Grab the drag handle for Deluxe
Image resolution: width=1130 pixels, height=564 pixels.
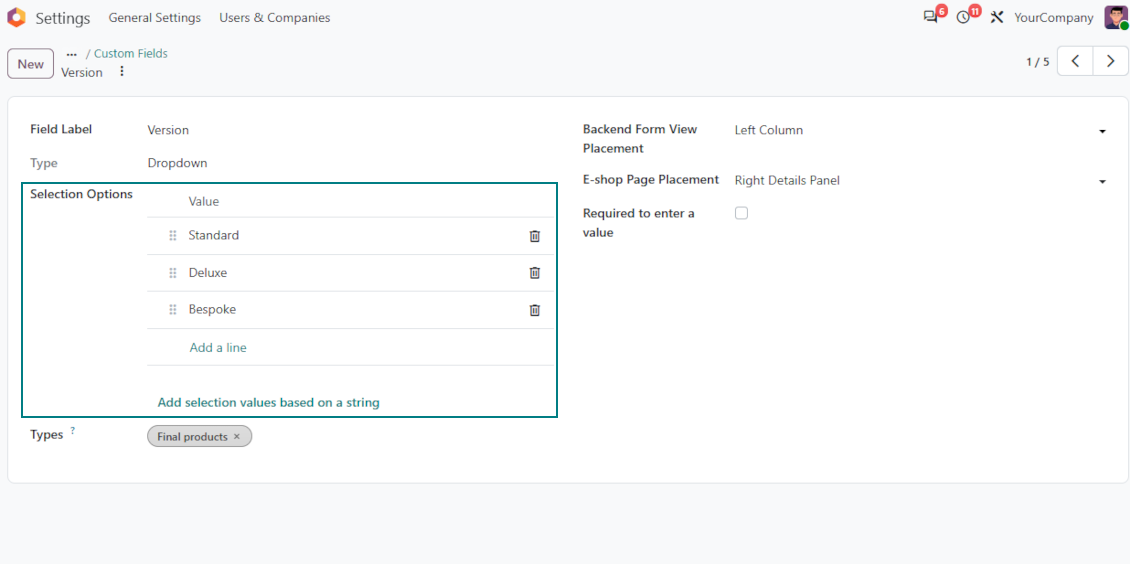pos(173,273)
